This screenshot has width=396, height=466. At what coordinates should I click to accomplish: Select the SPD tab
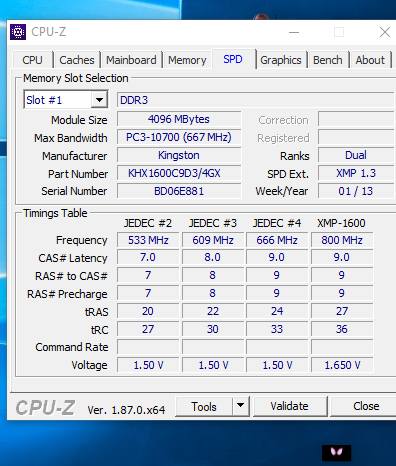(x=233, y=59)
